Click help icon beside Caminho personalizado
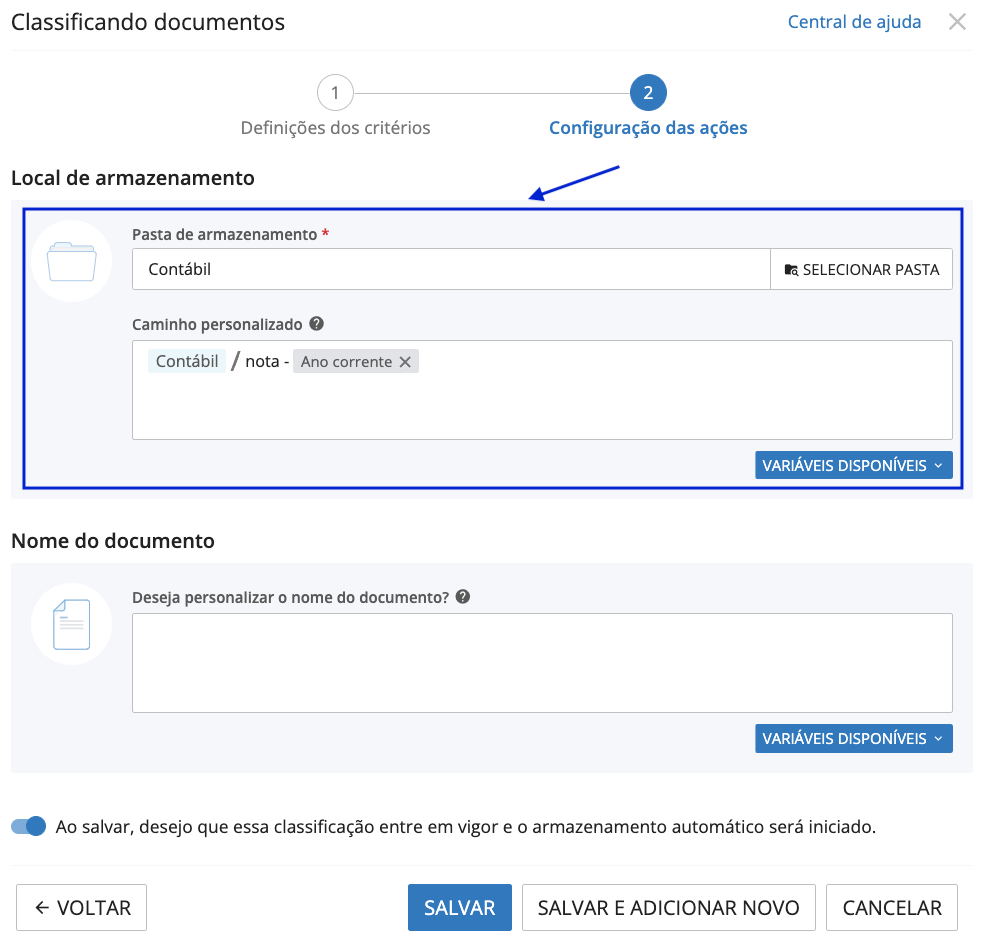This screenshot has width=983, height=938. [316, 324]
